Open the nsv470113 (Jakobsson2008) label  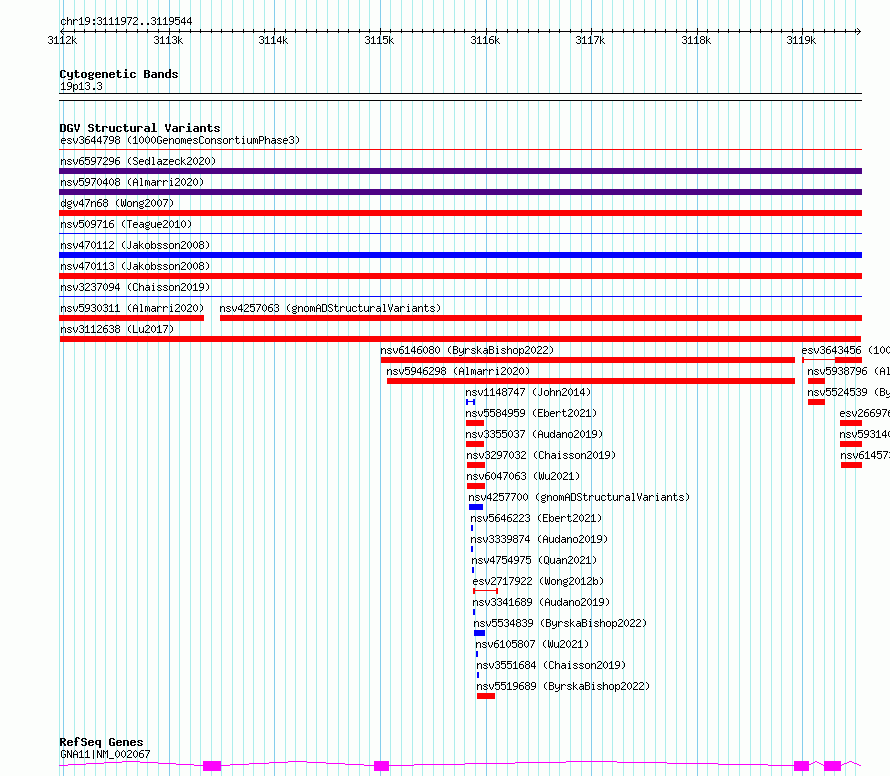[x=135, y=266]
